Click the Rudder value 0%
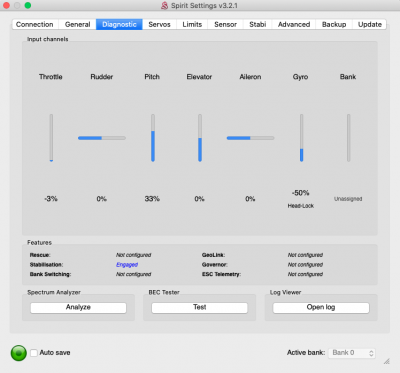The image size is (400, 373). click(x=102, y=199)
